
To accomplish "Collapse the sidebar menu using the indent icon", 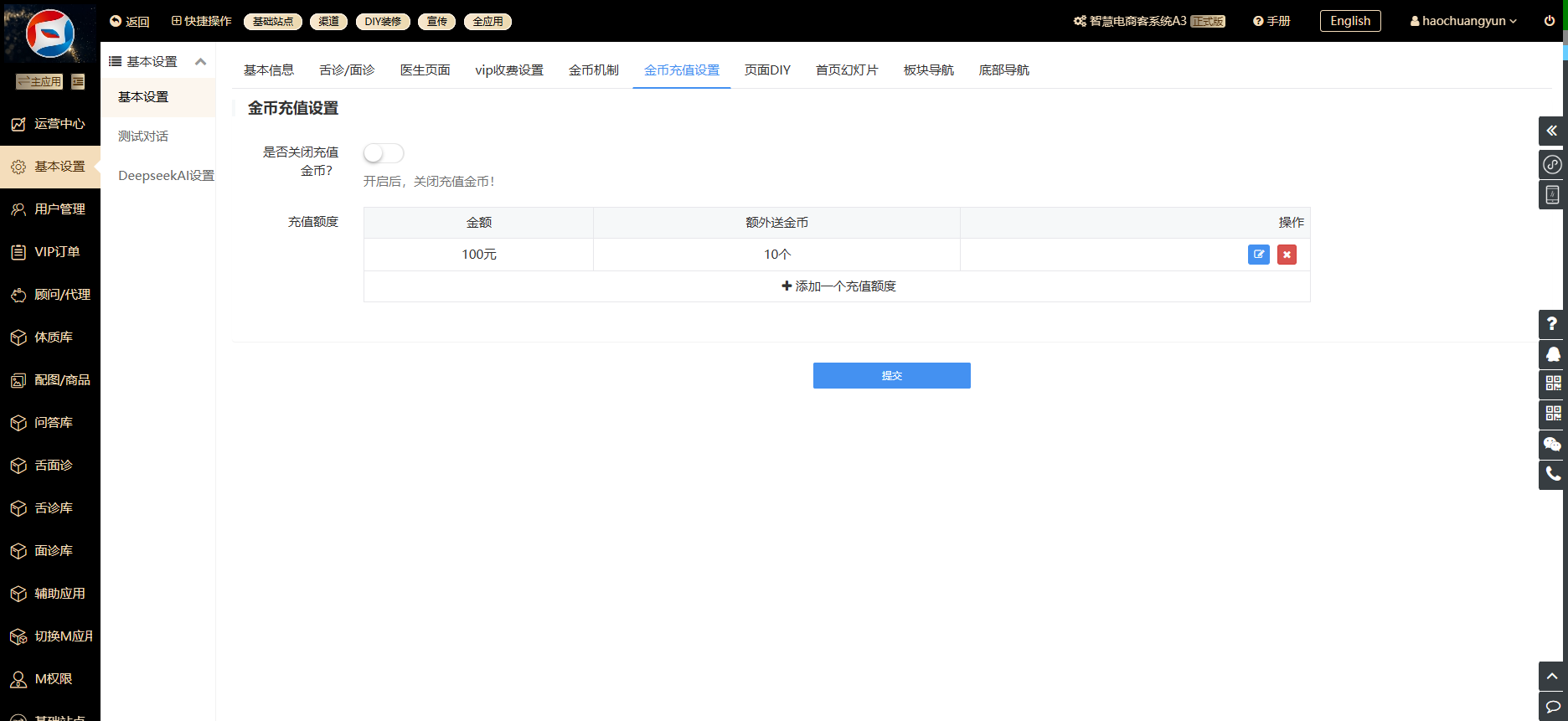I will click(x=78, y=81).
